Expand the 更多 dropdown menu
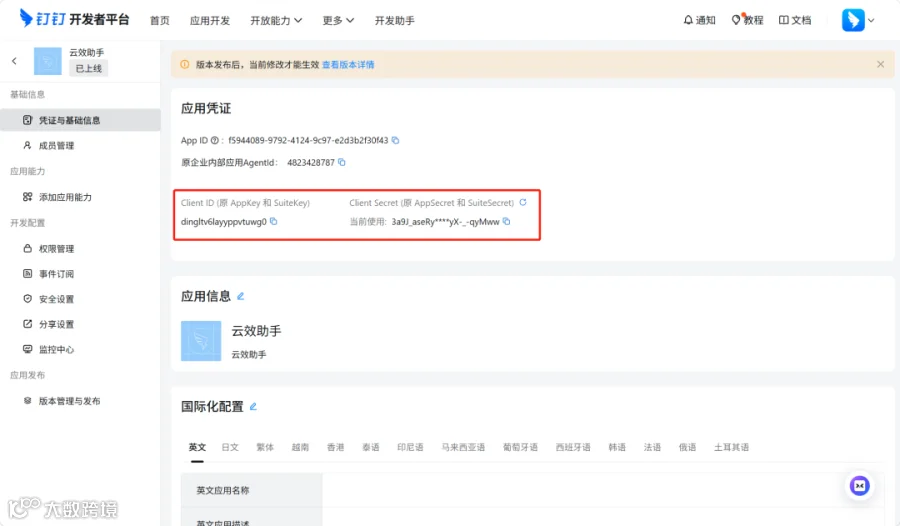The height and width of the screenshot is (526, 900). [x=338, y=21]
